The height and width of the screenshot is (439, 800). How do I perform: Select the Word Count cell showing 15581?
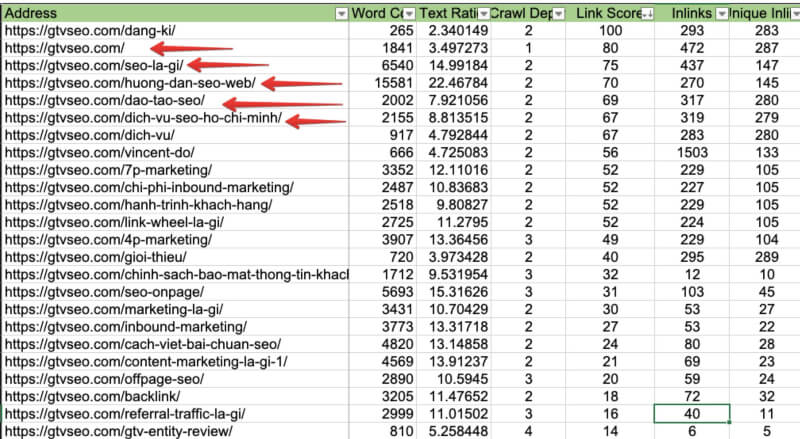383,83
